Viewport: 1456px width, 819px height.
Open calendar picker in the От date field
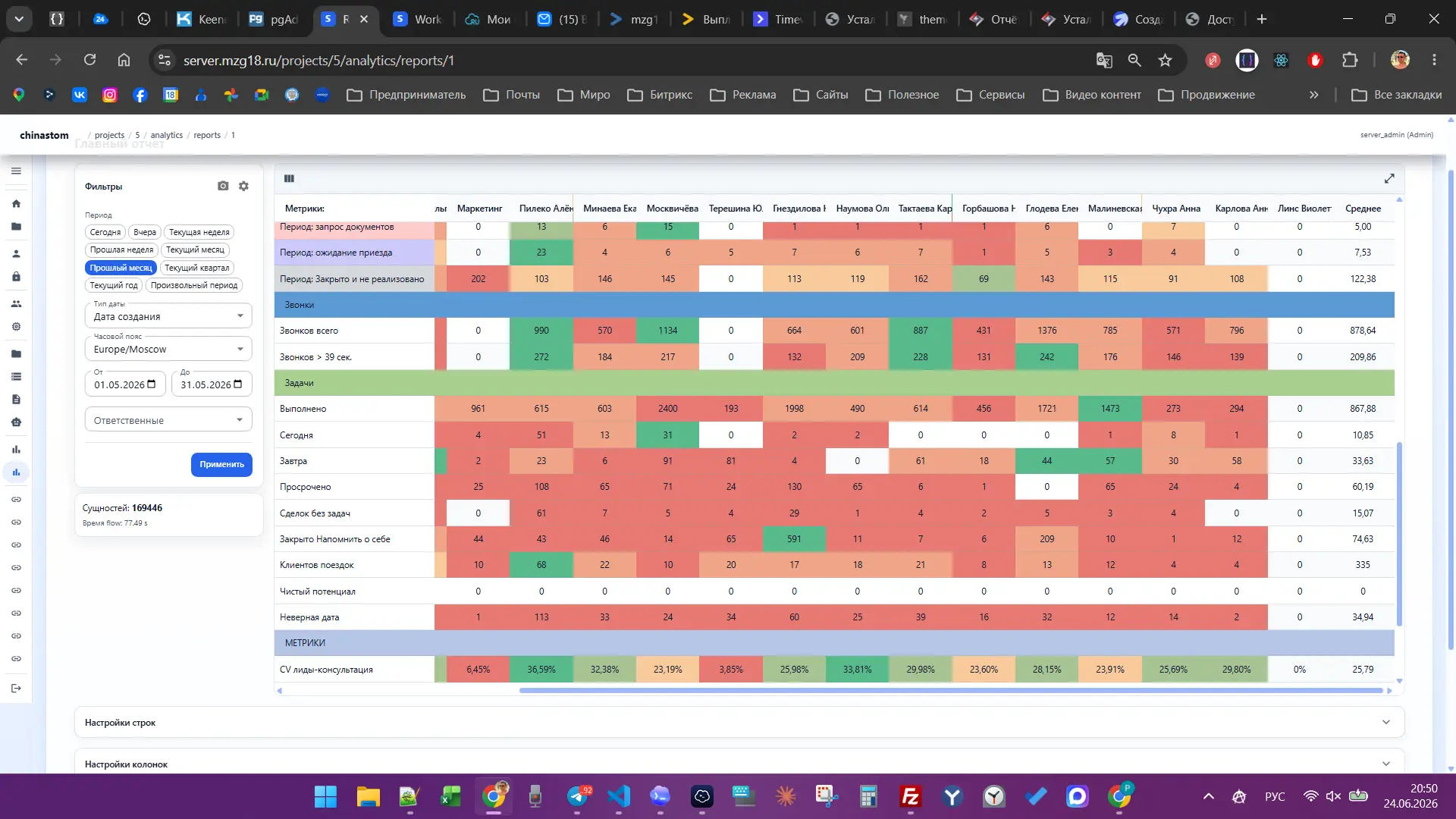(x=152, y=384)
